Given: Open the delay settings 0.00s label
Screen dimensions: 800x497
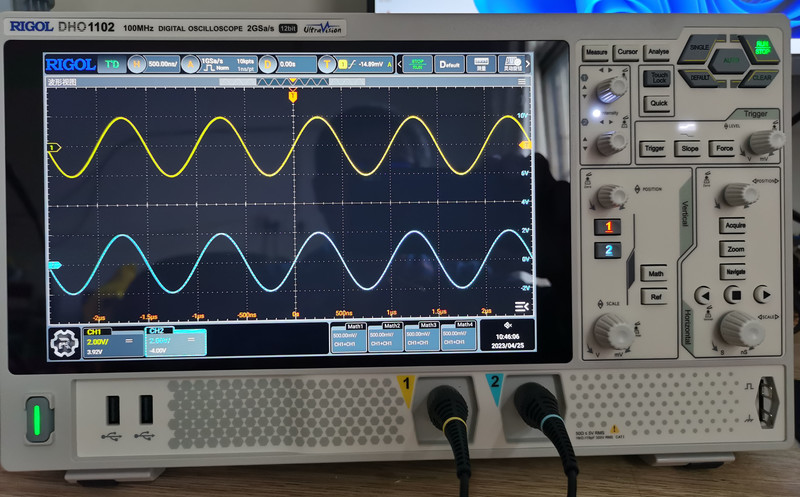Looking at the screenshot, I should (x=286, y=65).
